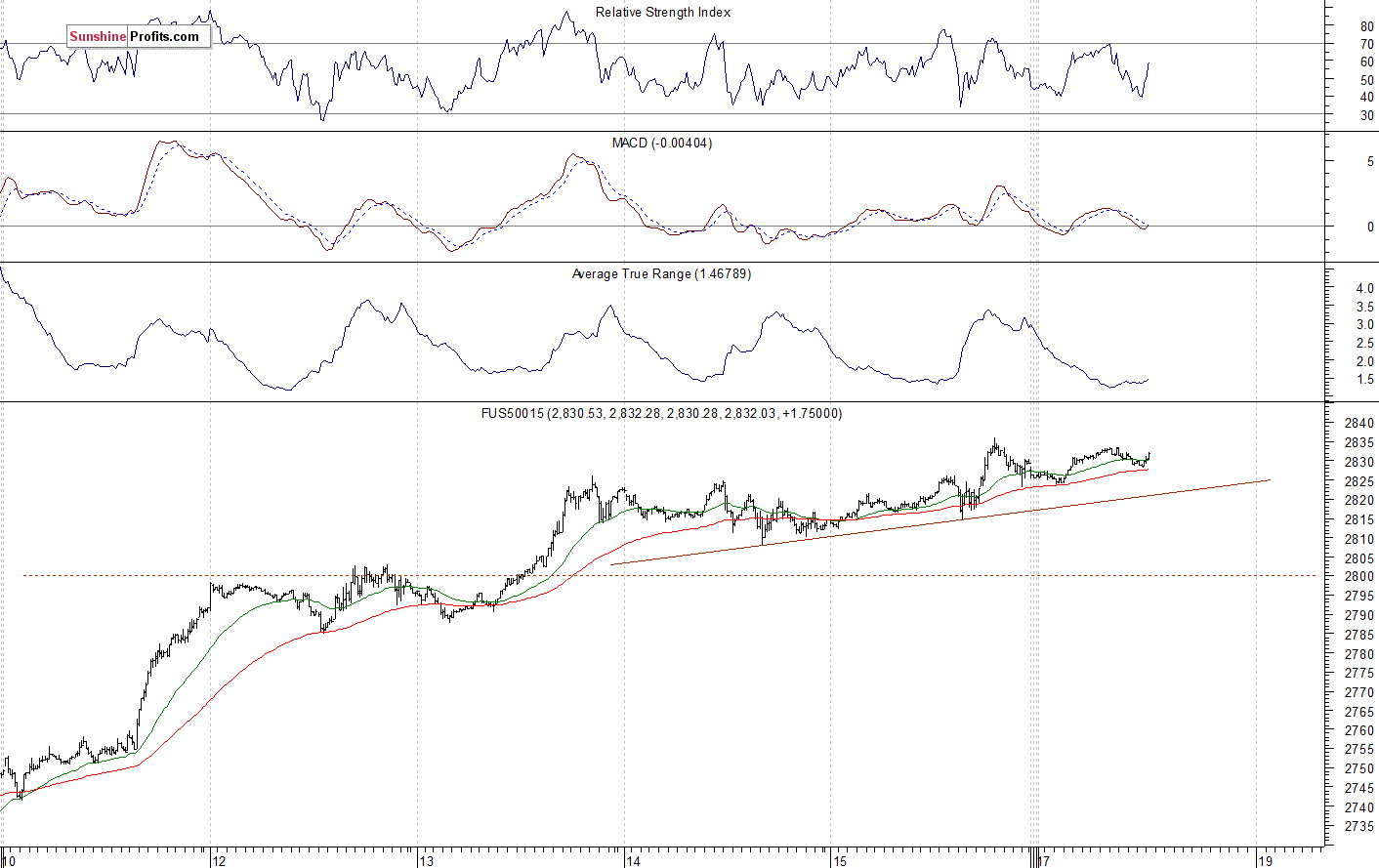Click the 2830 price axis label
Viewport: 1379px width, 868px height.
(1358, 462)
